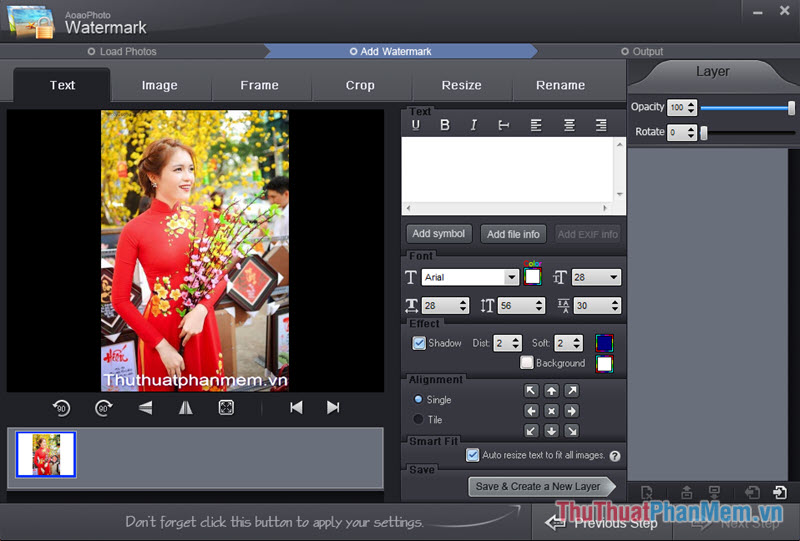
Task: Go to Load Photos step
Action: [x=122, y=52]
